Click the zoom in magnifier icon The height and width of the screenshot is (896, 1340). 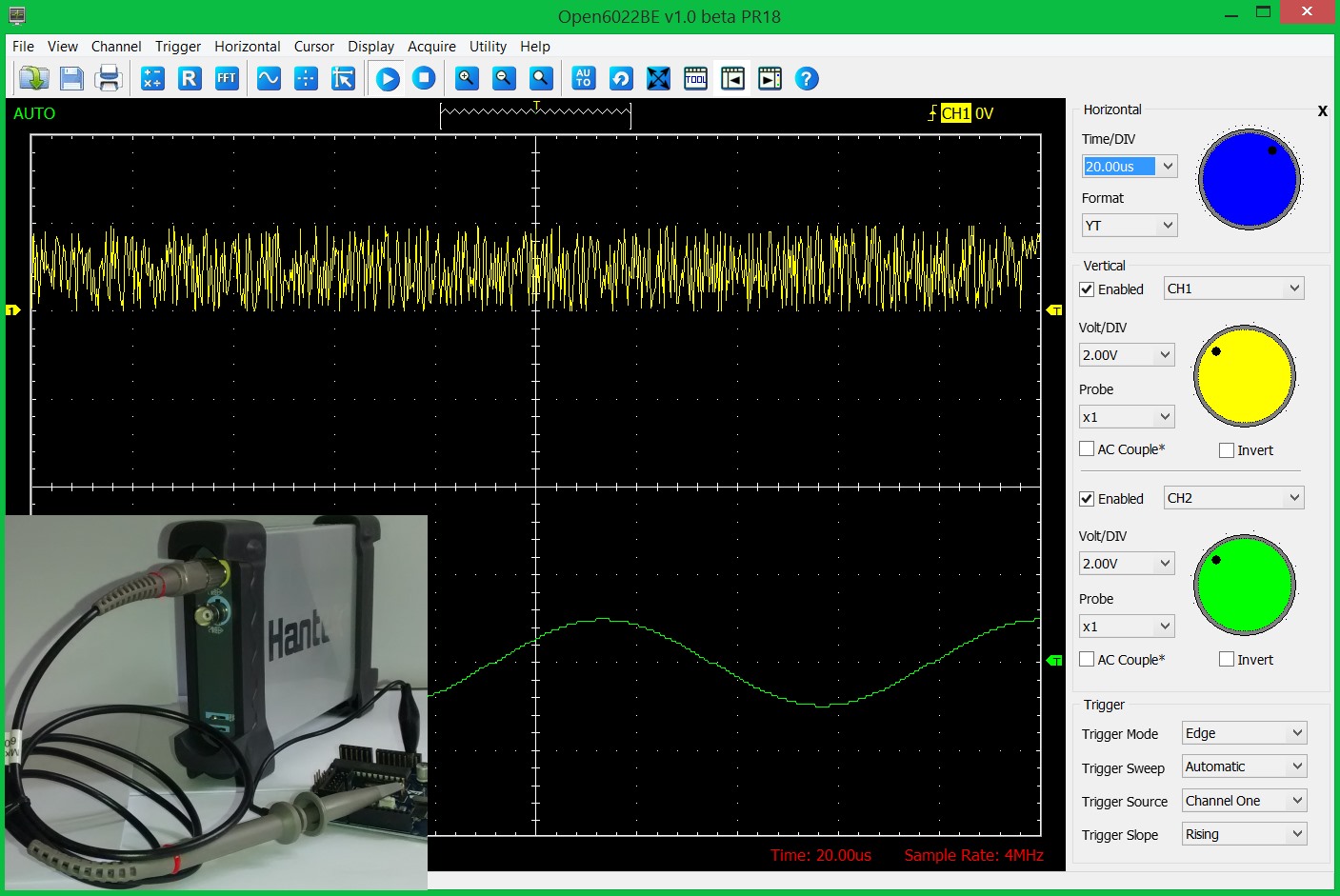[467, 78]
